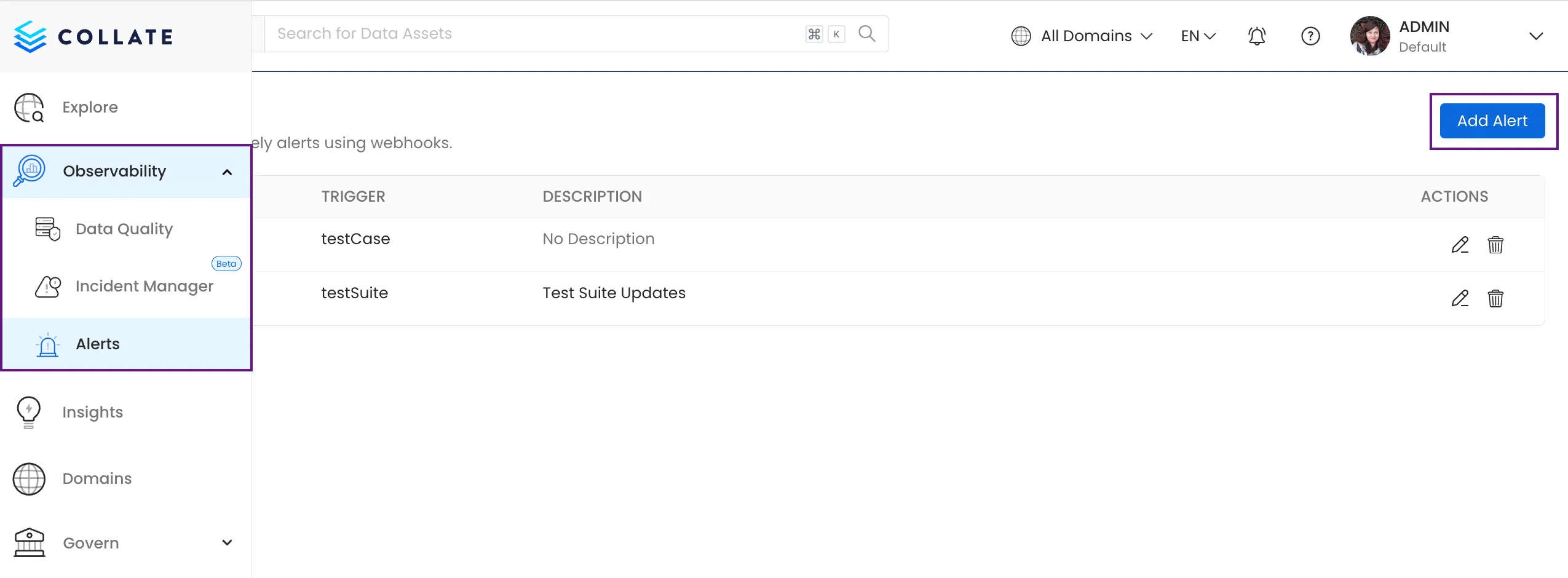Viewport: 1568px width, 578px height.
Task: Open the EN language dropdown
Action: click(1197, 36)
